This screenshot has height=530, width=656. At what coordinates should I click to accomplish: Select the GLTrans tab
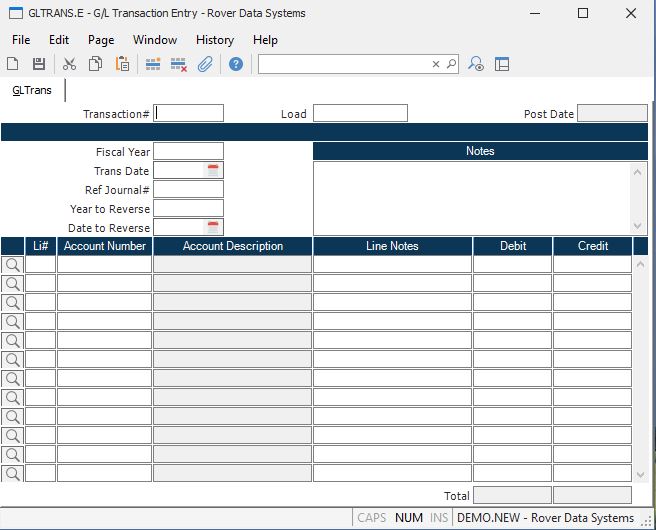click(32, 90)
